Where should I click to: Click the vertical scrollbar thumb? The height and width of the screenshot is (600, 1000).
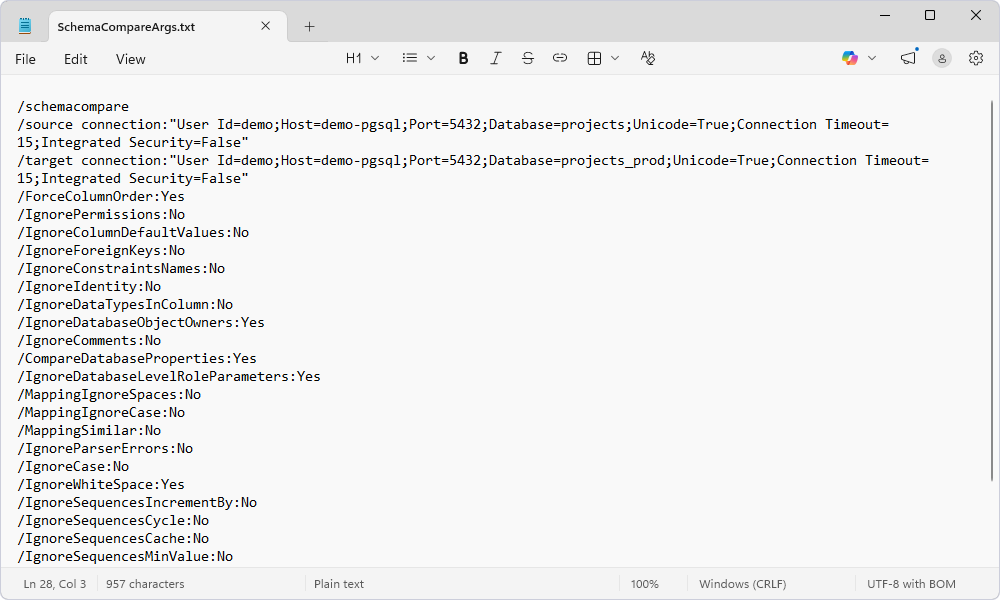(992, 290)
